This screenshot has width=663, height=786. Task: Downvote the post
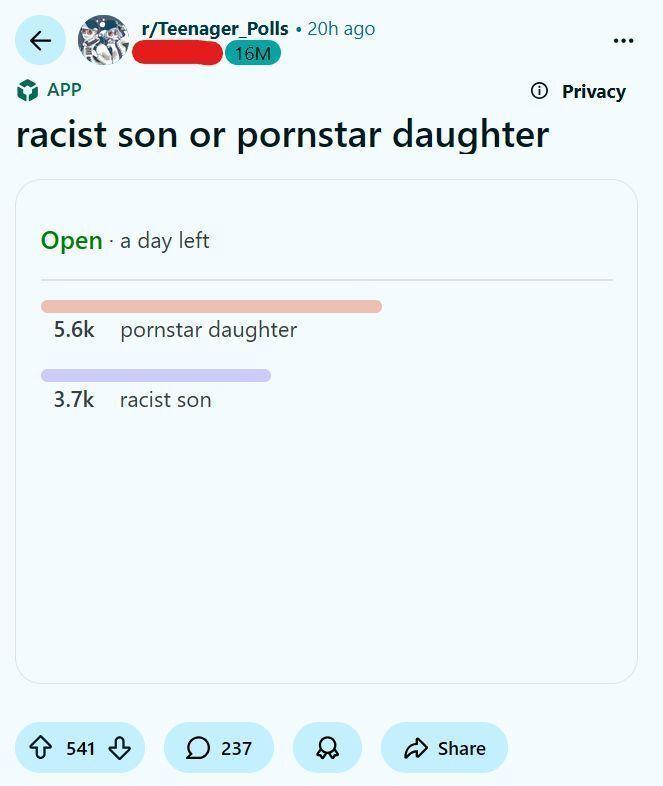point(119,748)
